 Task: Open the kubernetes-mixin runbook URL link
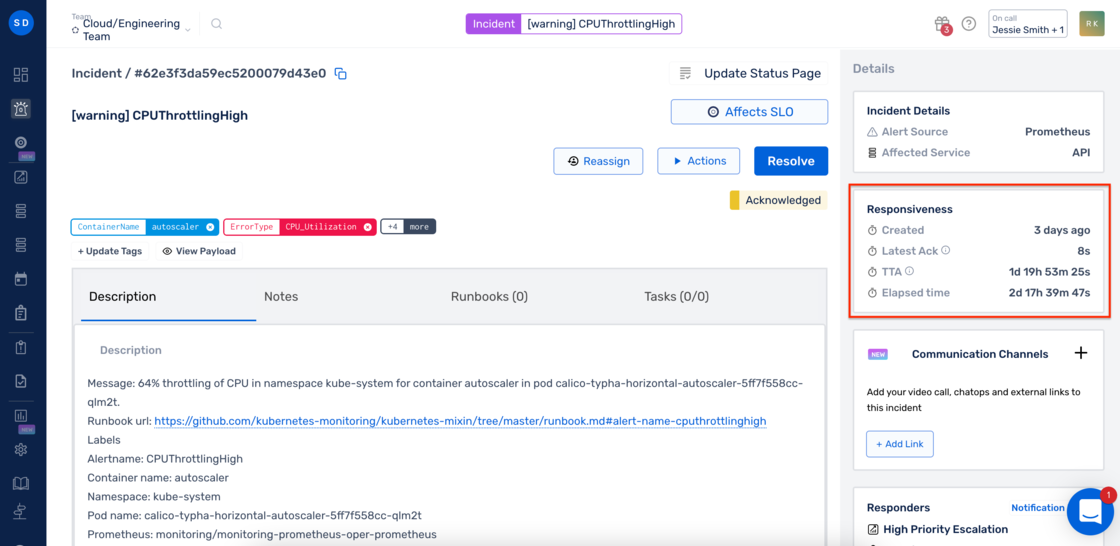460,421
